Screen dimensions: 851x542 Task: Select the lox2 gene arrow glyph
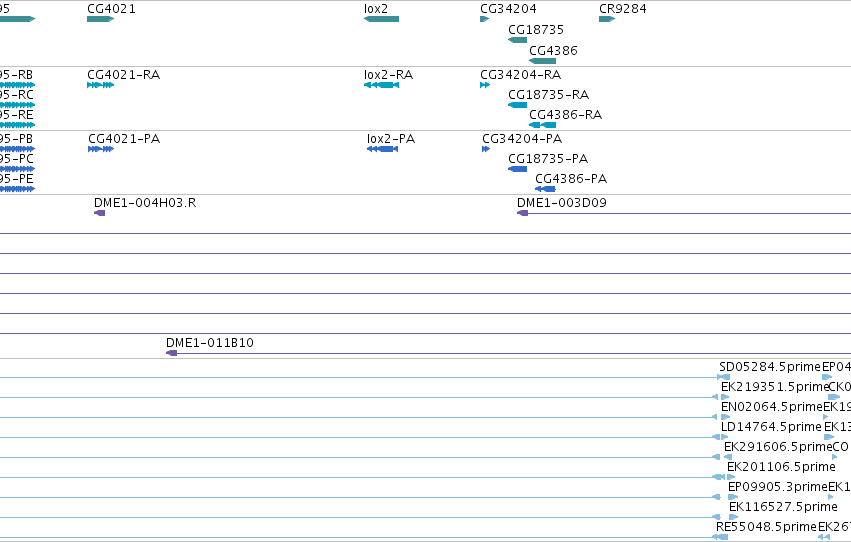tap(382, 19)
